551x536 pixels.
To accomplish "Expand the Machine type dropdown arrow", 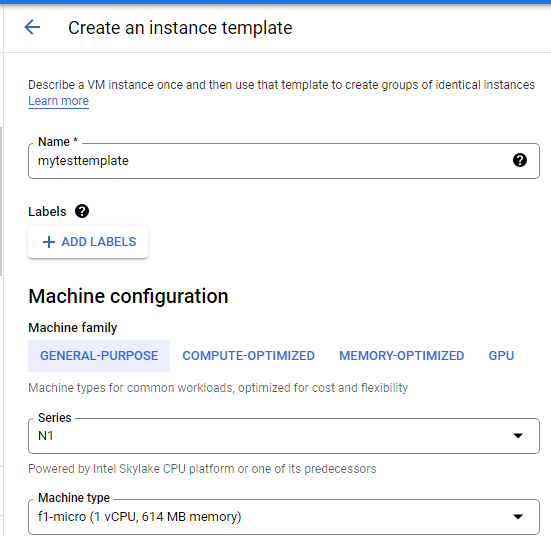I will (x=518, y=516).
